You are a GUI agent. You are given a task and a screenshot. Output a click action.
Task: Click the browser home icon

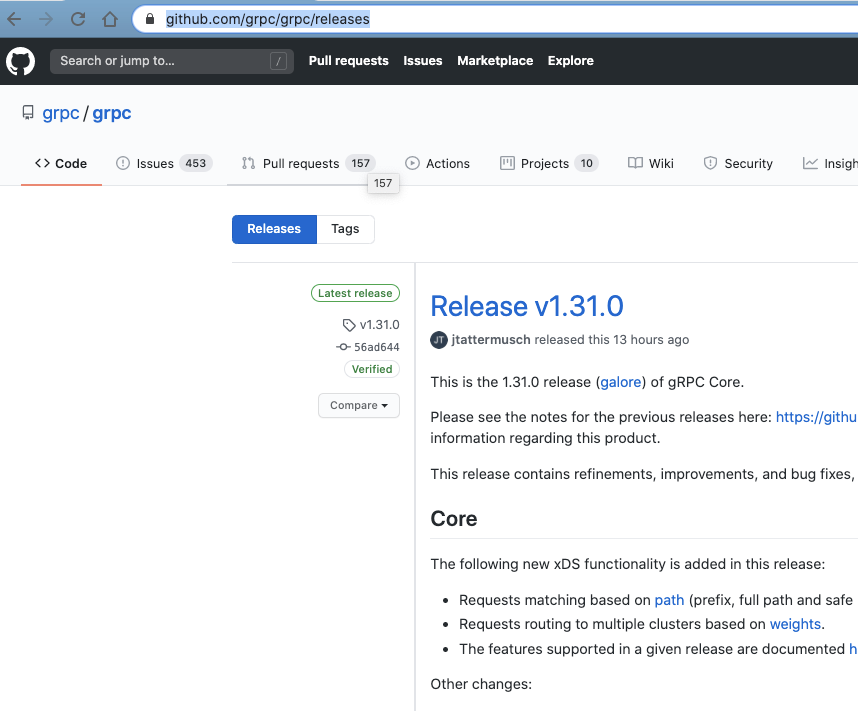coord(110,18)
